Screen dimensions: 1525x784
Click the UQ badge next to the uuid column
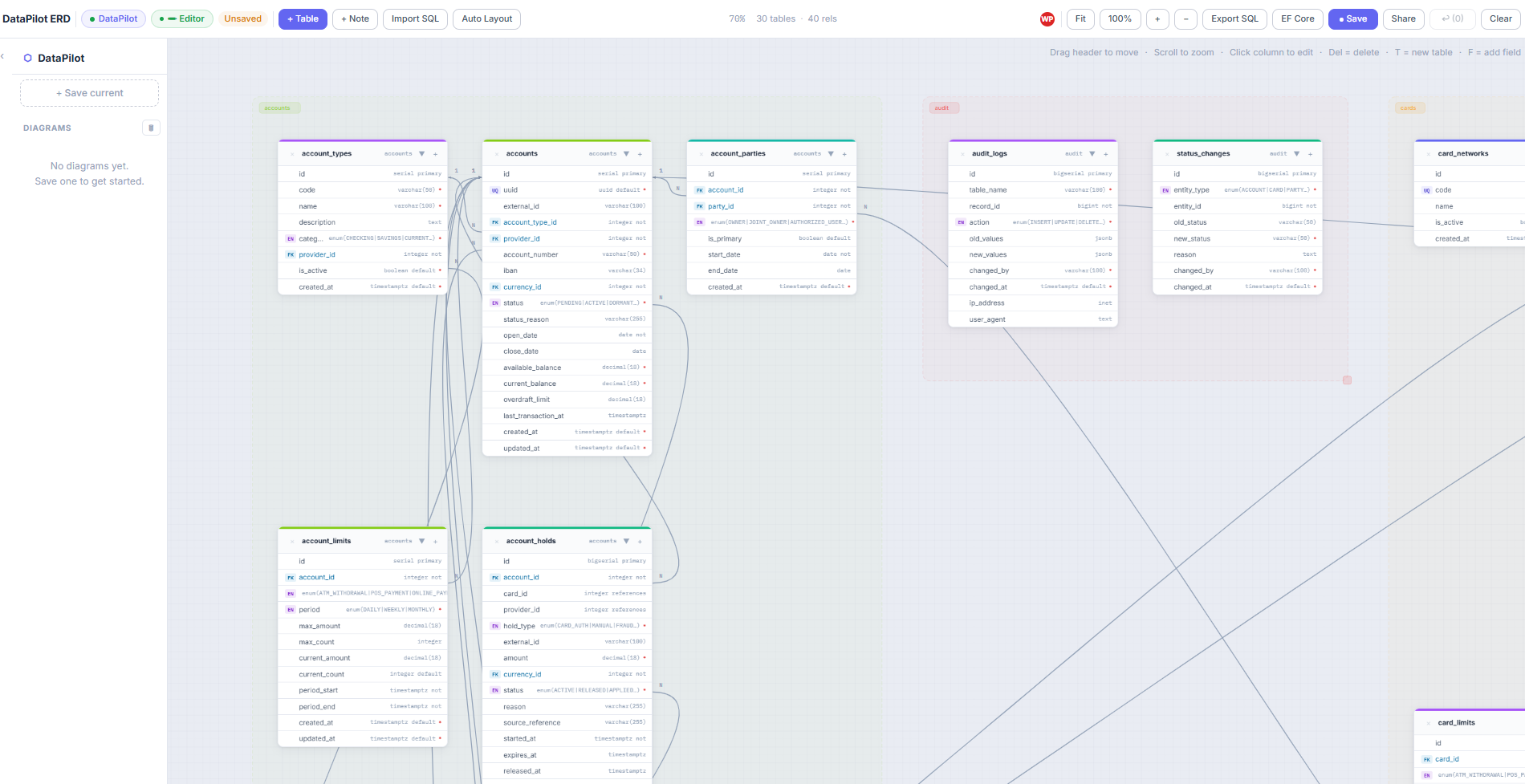[497, 190]
